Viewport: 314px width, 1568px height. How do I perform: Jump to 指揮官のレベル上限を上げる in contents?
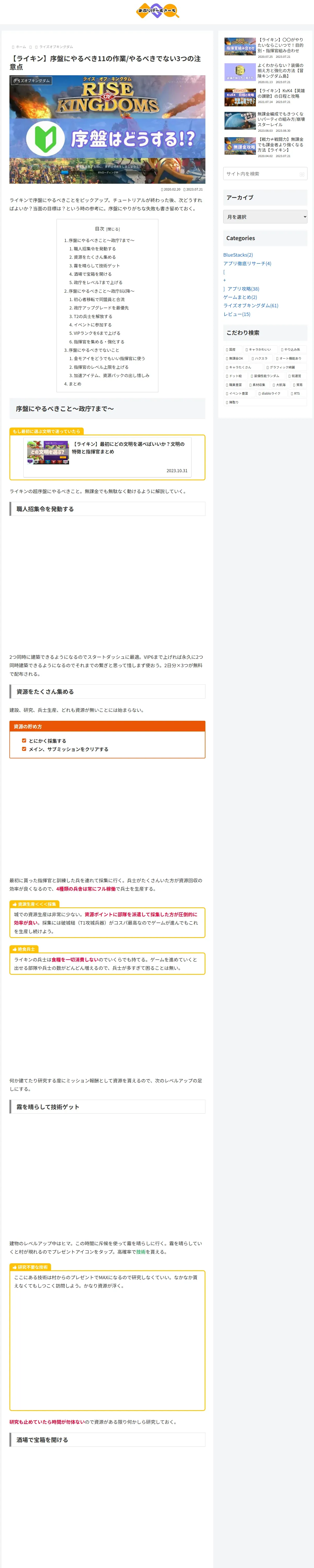pyautogui.click(x=101, y=368)
